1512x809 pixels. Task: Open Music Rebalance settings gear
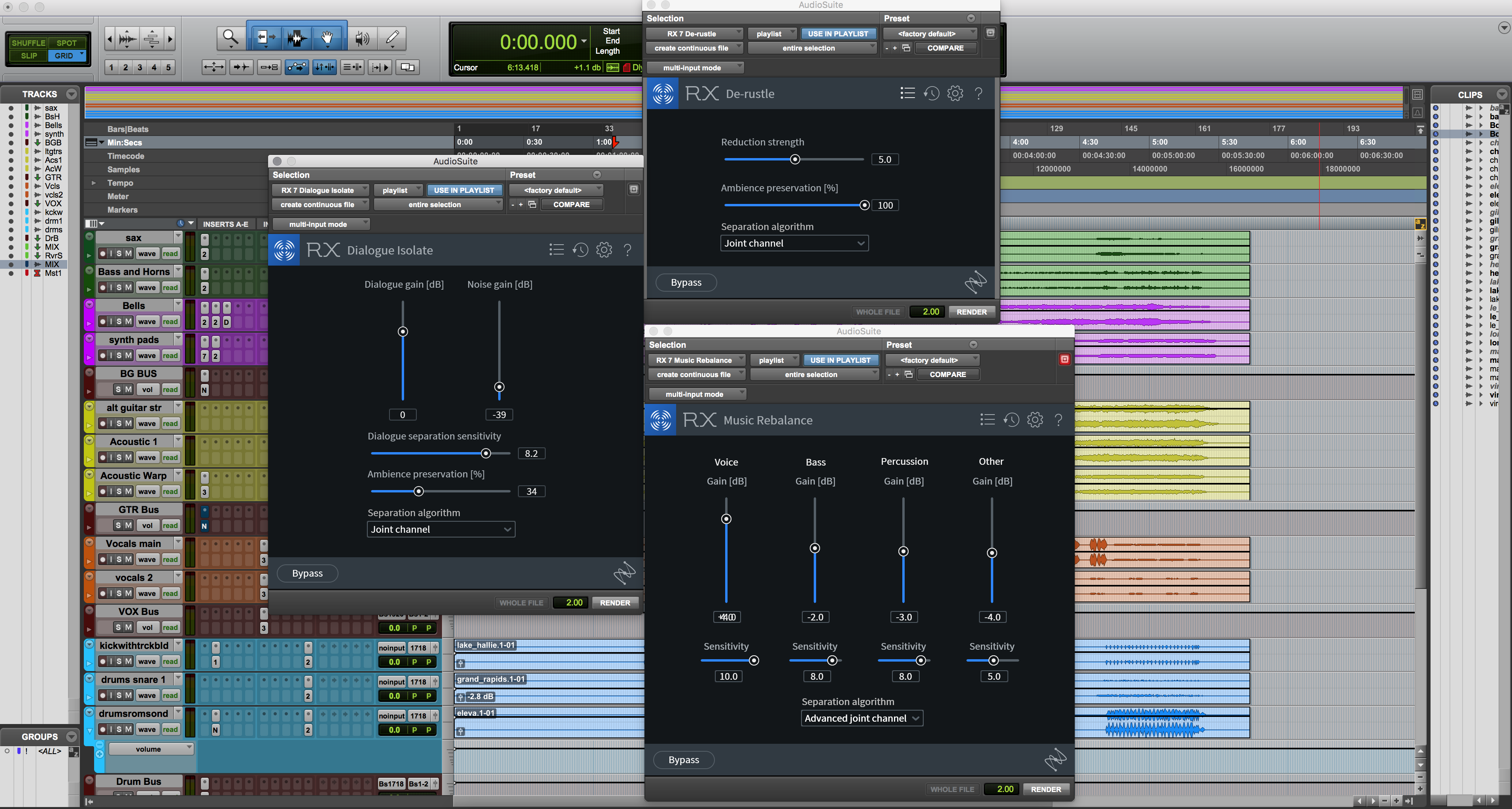[1035, 419]
